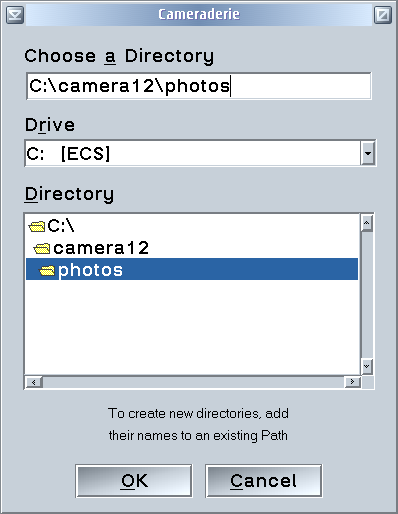Image resolution: width=398 pixels, height=514 pixels.
Task: Confirm with the OK button
Action: pyautogui.click(x=134, y=481)
